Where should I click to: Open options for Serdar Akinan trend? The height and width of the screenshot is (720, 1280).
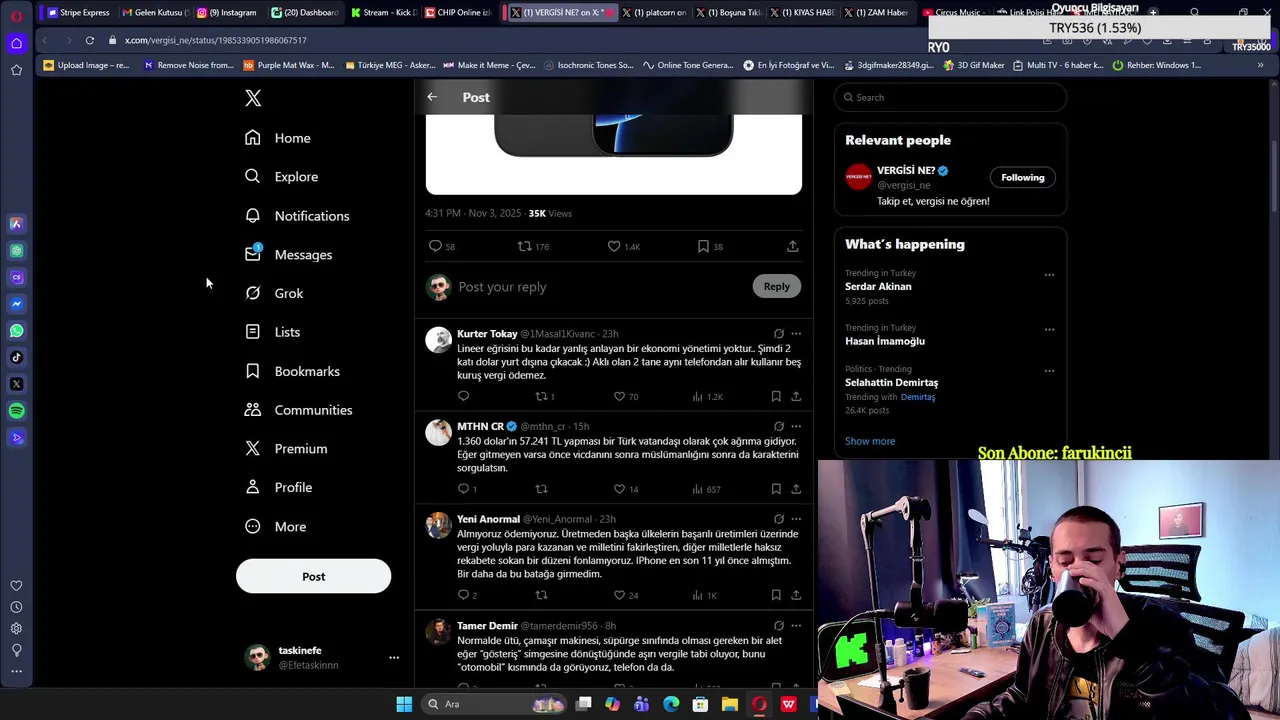pos(1049,275)
